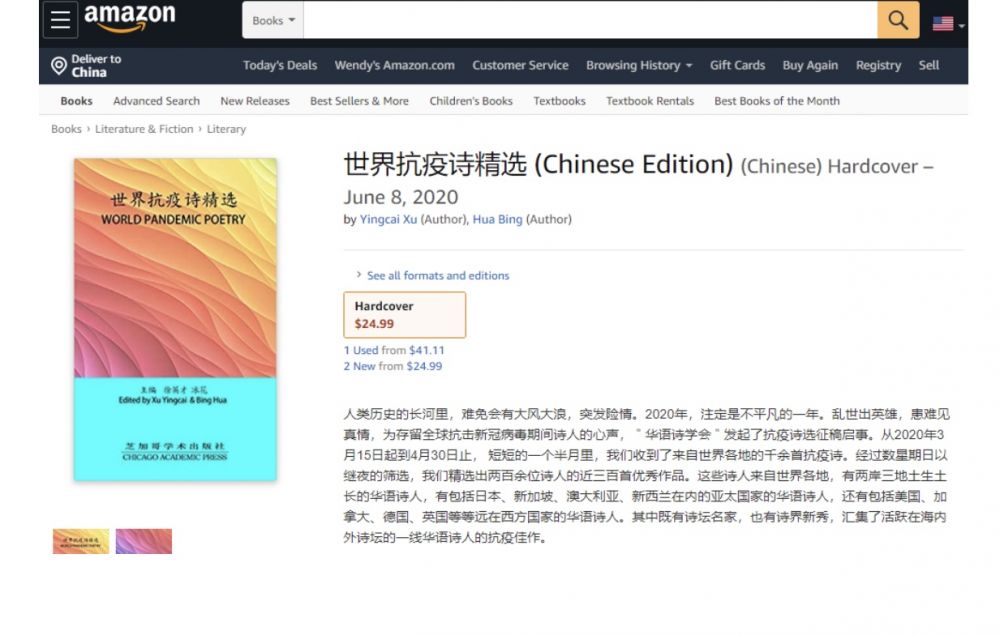Click the Deliver to China location pin
The height and width of the screenshot is (635, 1000).
59,66
